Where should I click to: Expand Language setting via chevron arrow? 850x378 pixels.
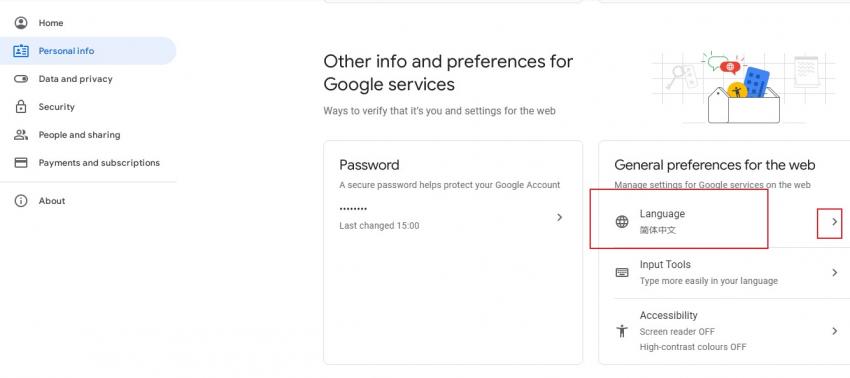(834, 221)
